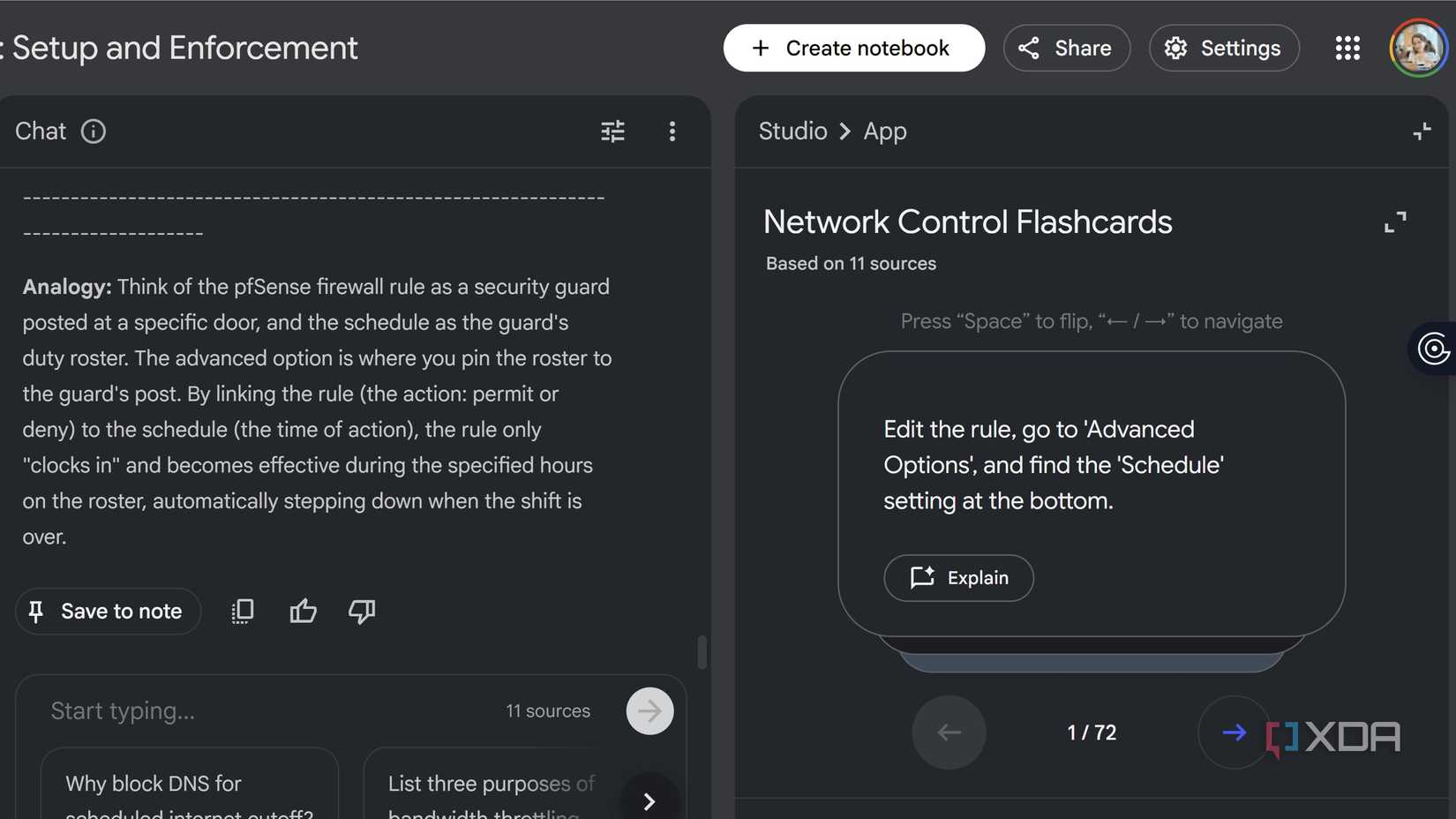The height and width of the screenshot is (819, 1456).
Task: Open Google apps grid
Action: tap(1347, 48)
